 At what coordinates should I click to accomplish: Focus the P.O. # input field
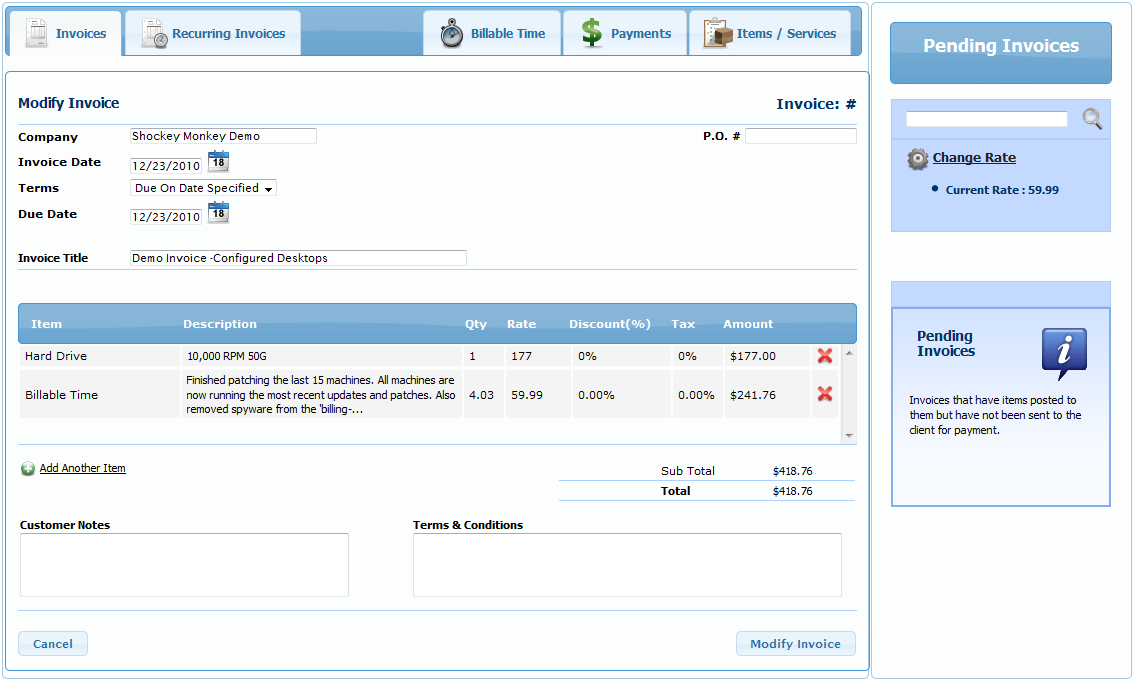[800, 136]
